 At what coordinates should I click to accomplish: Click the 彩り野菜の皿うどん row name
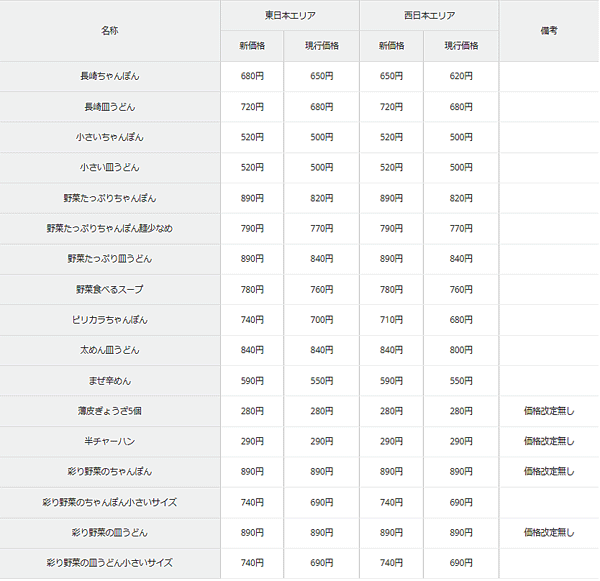pyautogui.click(x=110, y=532)
